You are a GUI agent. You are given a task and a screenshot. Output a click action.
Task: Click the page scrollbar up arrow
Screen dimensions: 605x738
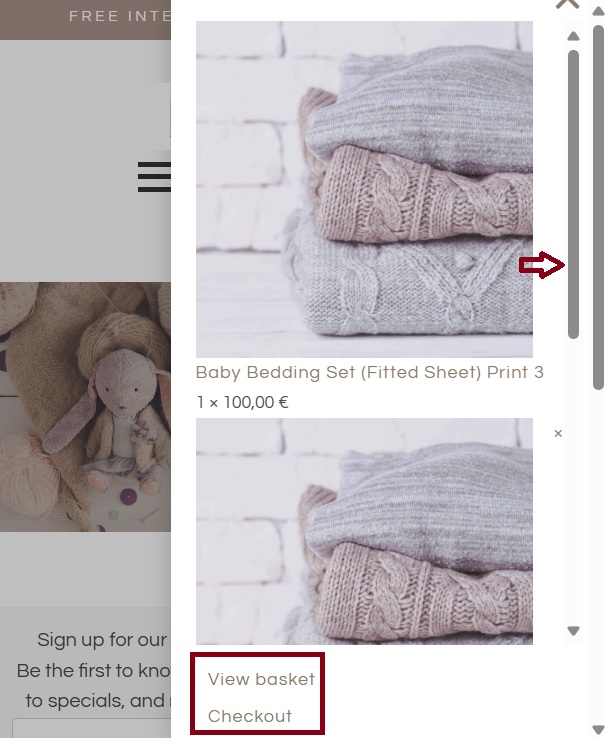[598, 11]
